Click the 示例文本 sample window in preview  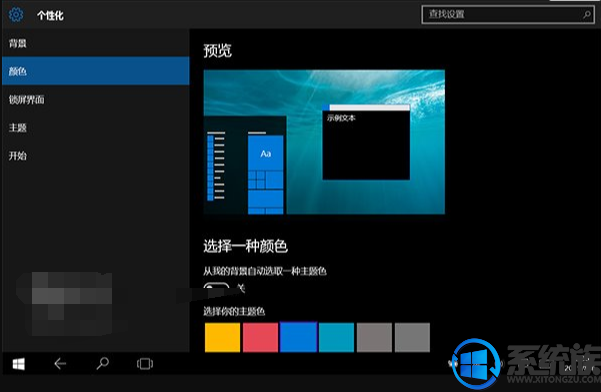(366, 142)
